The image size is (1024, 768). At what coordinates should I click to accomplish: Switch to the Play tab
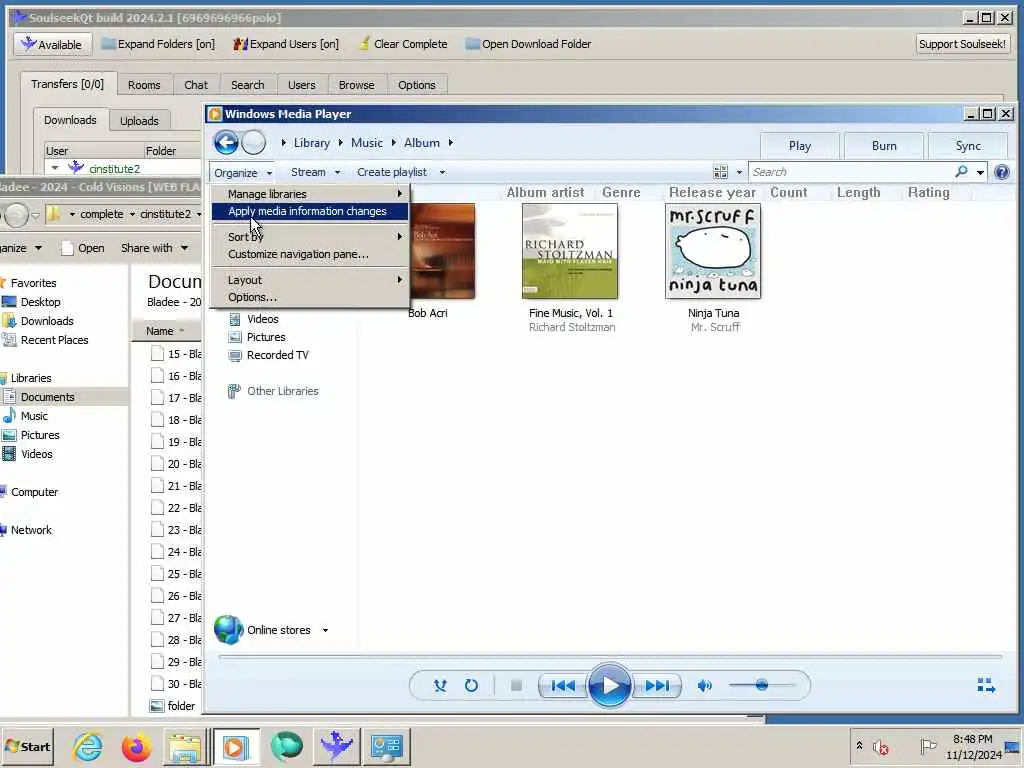click(x=799, y=146)
